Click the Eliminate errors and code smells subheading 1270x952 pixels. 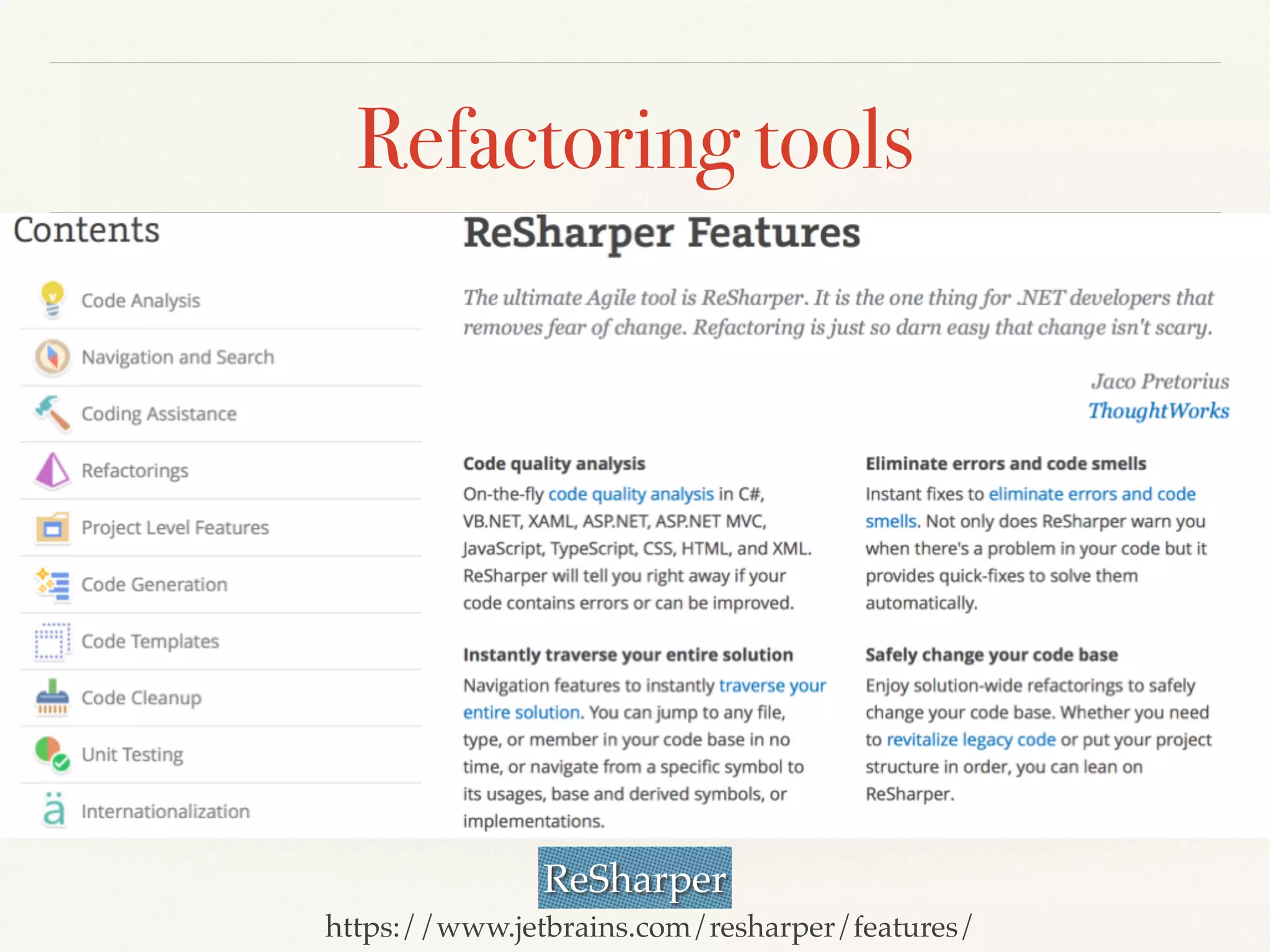(1006, 464)
